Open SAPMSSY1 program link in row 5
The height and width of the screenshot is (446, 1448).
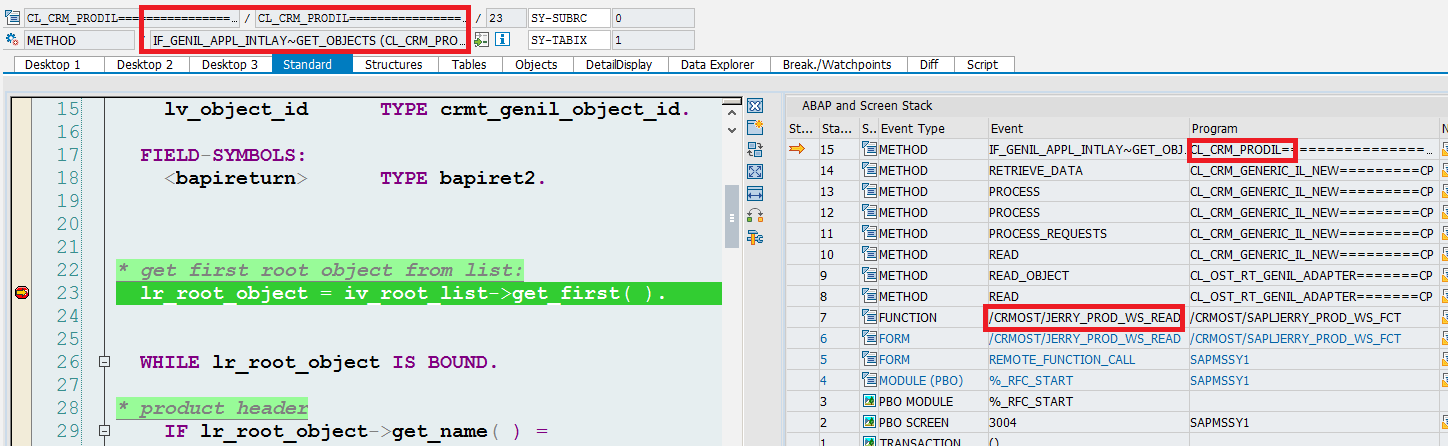click(1219, 359)
